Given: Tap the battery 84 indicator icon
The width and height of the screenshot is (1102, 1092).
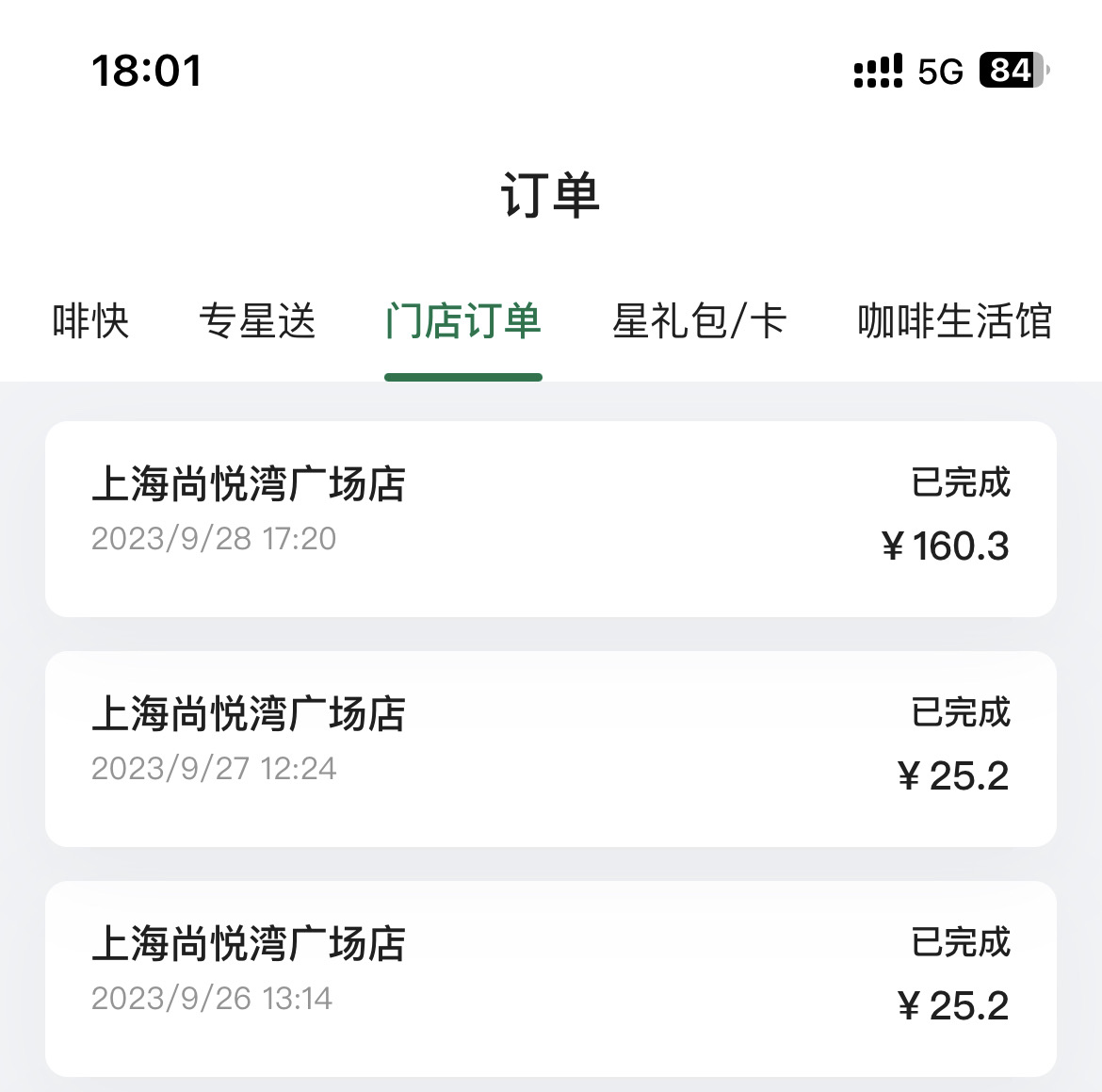Looking at the screenshot, I should pyautogui.click(x=1014, y=71).
